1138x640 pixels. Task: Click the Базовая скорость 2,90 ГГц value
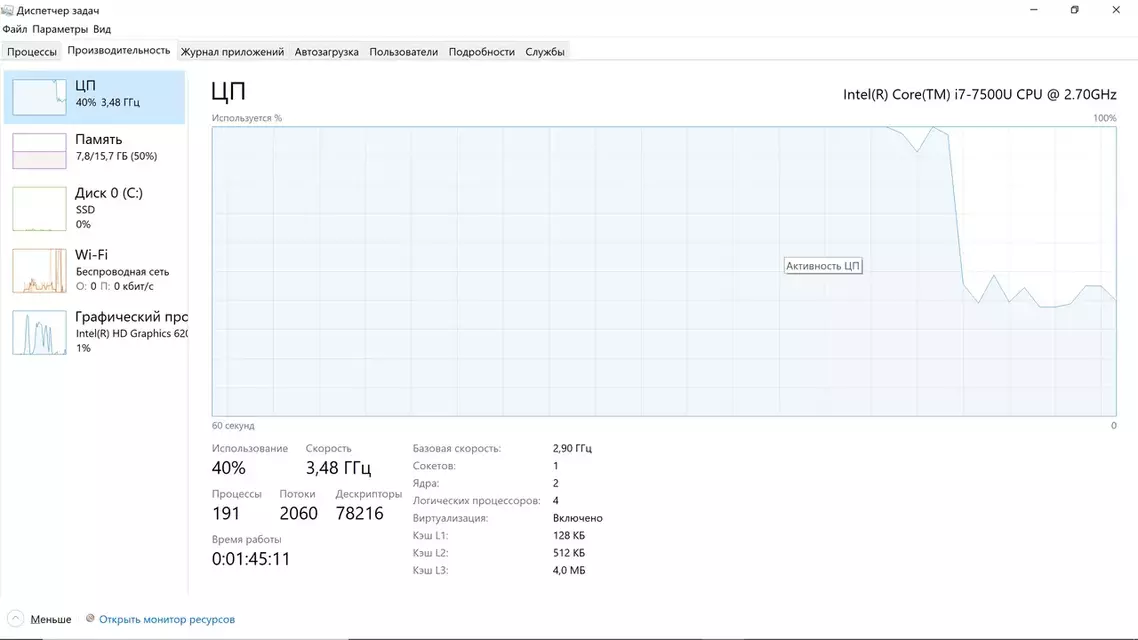[572, 448]
